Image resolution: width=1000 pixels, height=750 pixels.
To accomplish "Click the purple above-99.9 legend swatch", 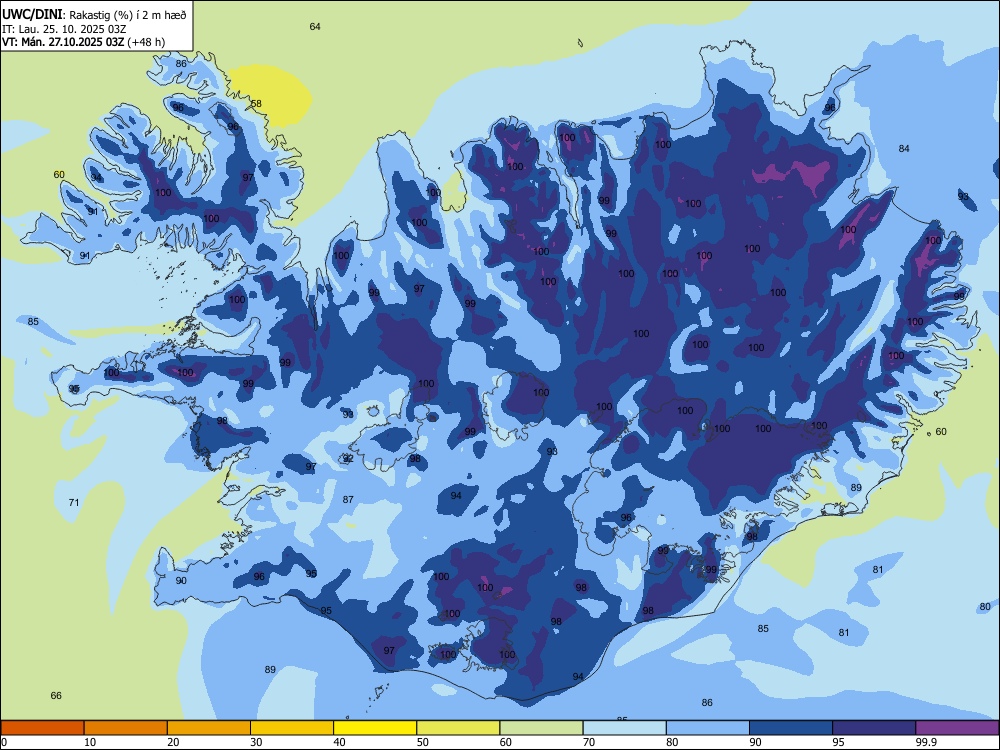I will tap(957, 728).
